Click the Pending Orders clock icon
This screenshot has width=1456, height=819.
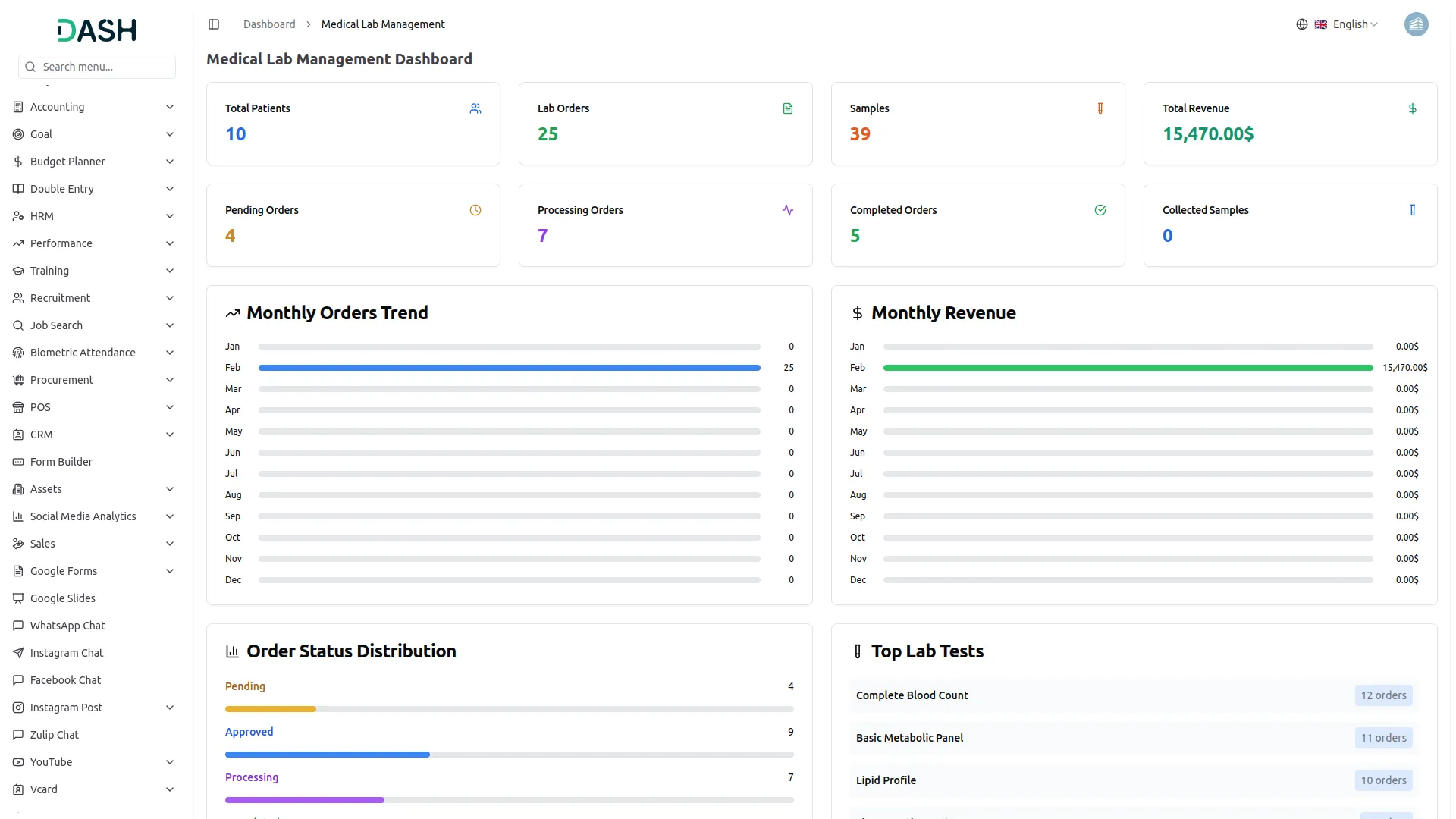(x=475, y=210)
